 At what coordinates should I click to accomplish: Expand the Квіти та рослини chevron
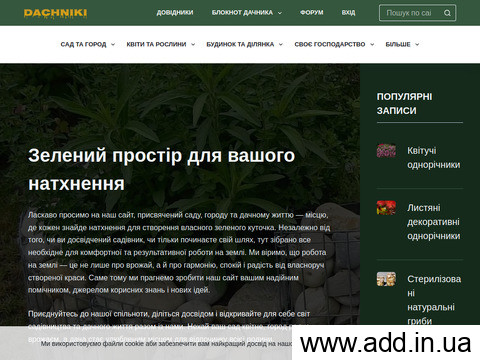(193, 44)
